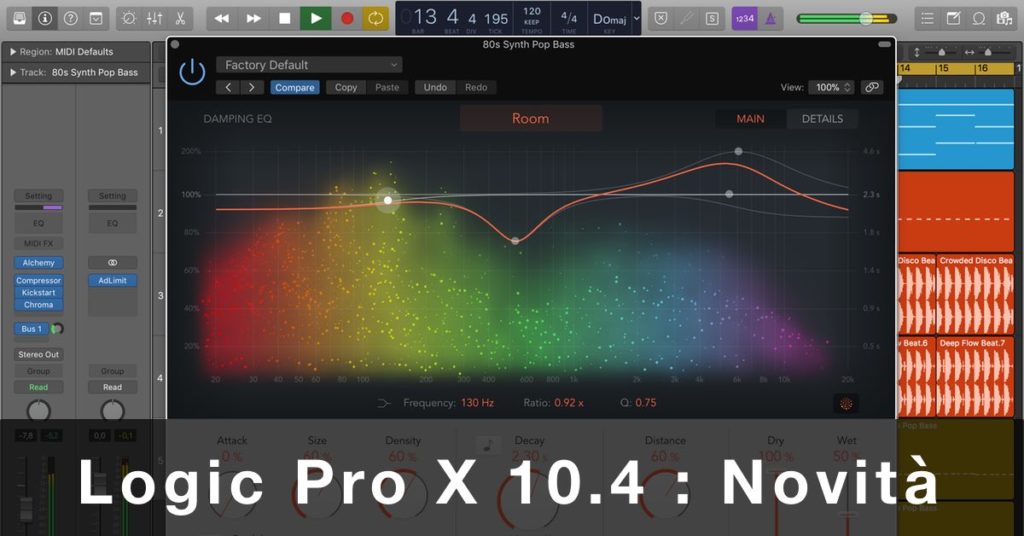
Task: Adjust the Bus 1 send level knob
Action: coord(57,328)
